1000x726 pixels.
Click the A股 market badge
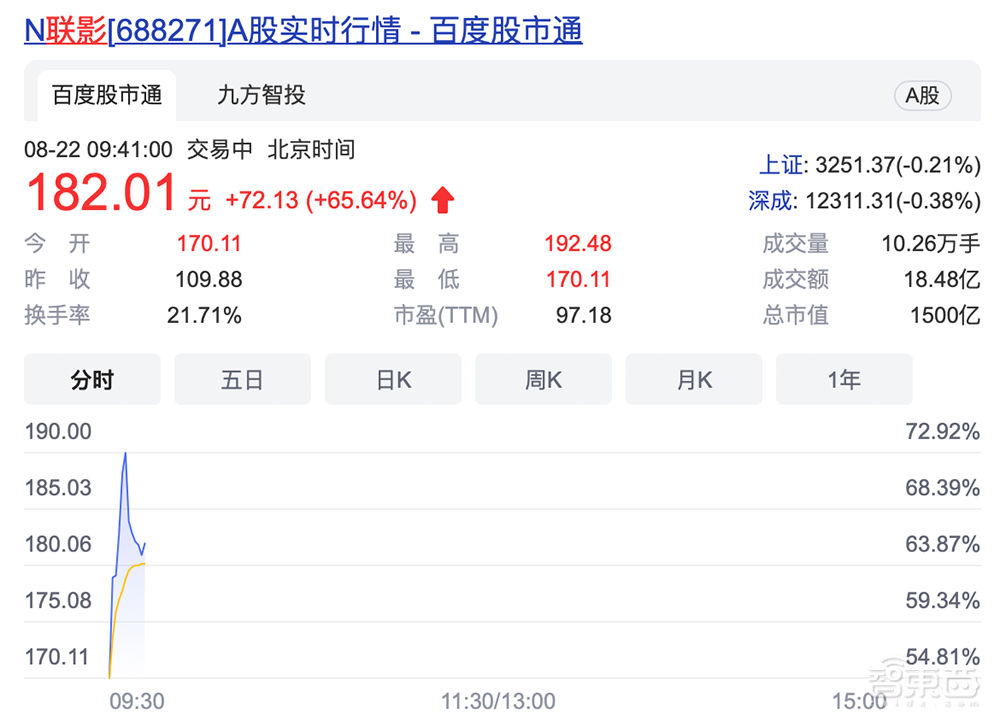click(x=921, y=96)
